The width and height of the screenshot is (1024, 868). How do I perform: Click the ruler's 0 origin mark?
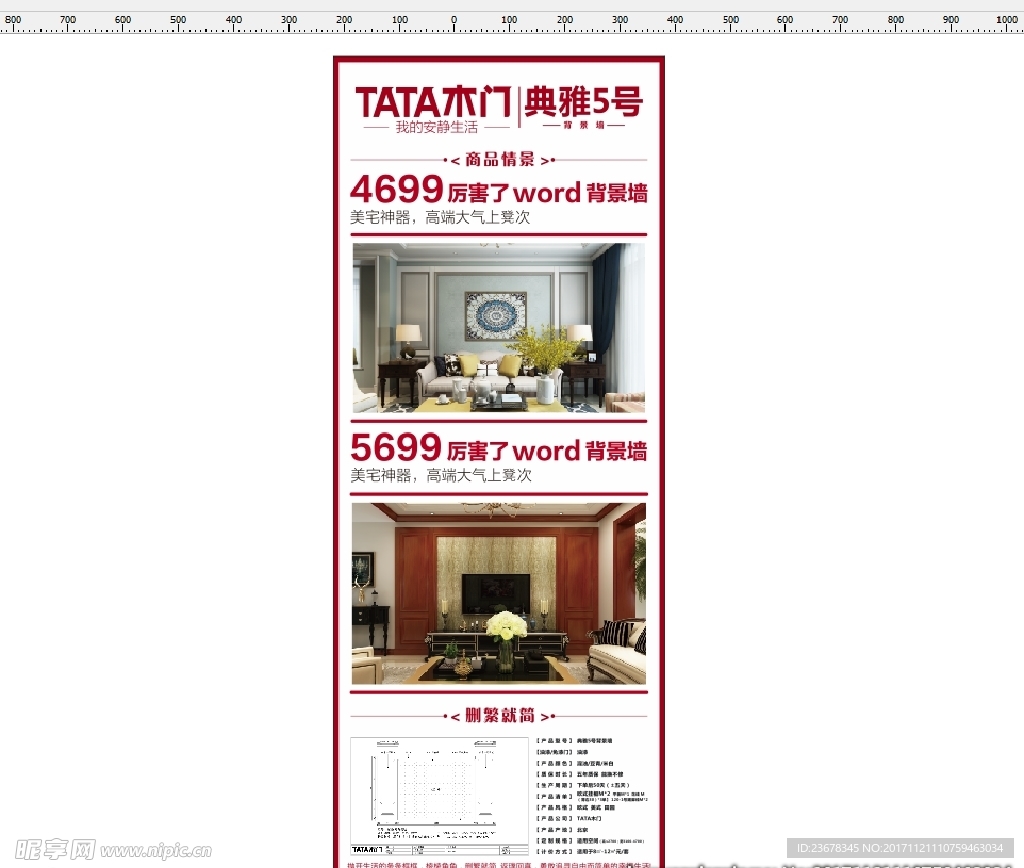pyautogui.click(x=454, y=21)
